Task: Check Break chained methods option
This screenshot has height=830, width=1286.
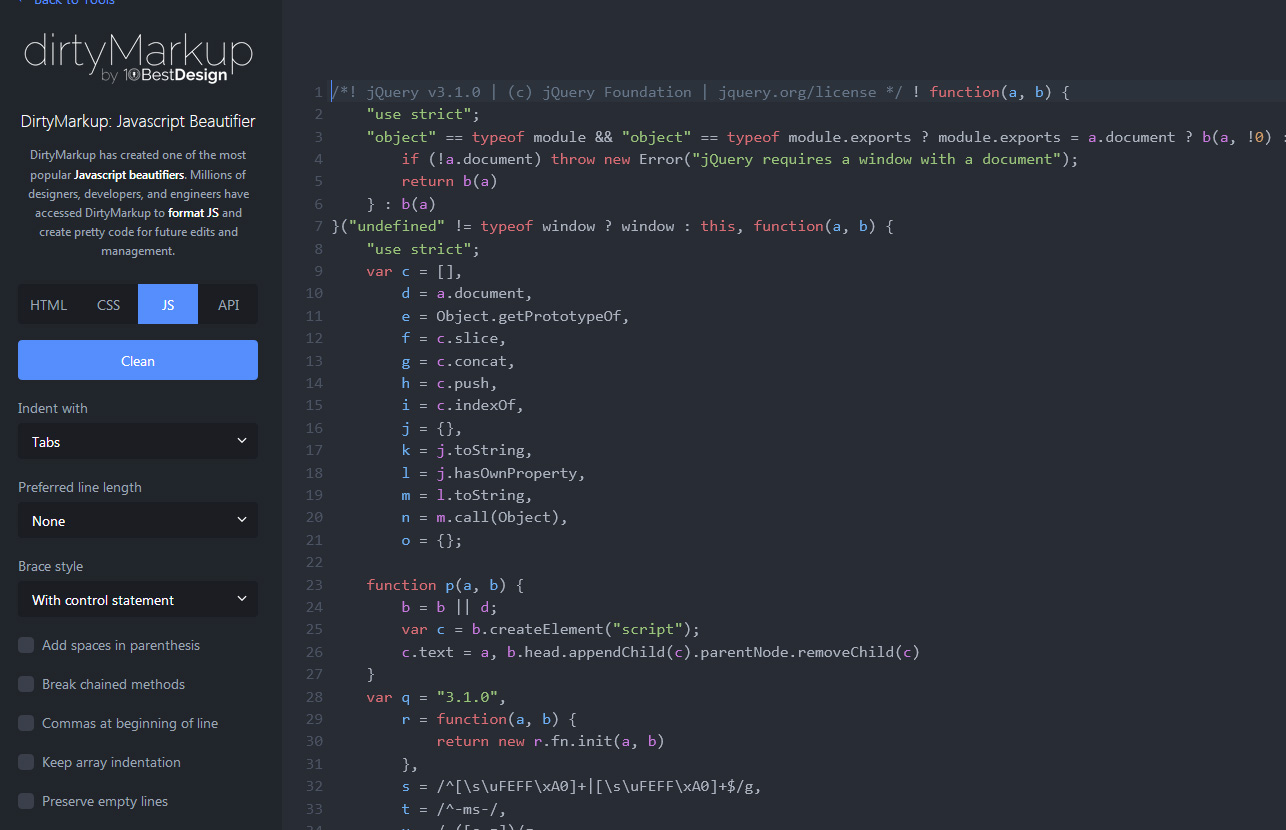Action: [26, 684]
